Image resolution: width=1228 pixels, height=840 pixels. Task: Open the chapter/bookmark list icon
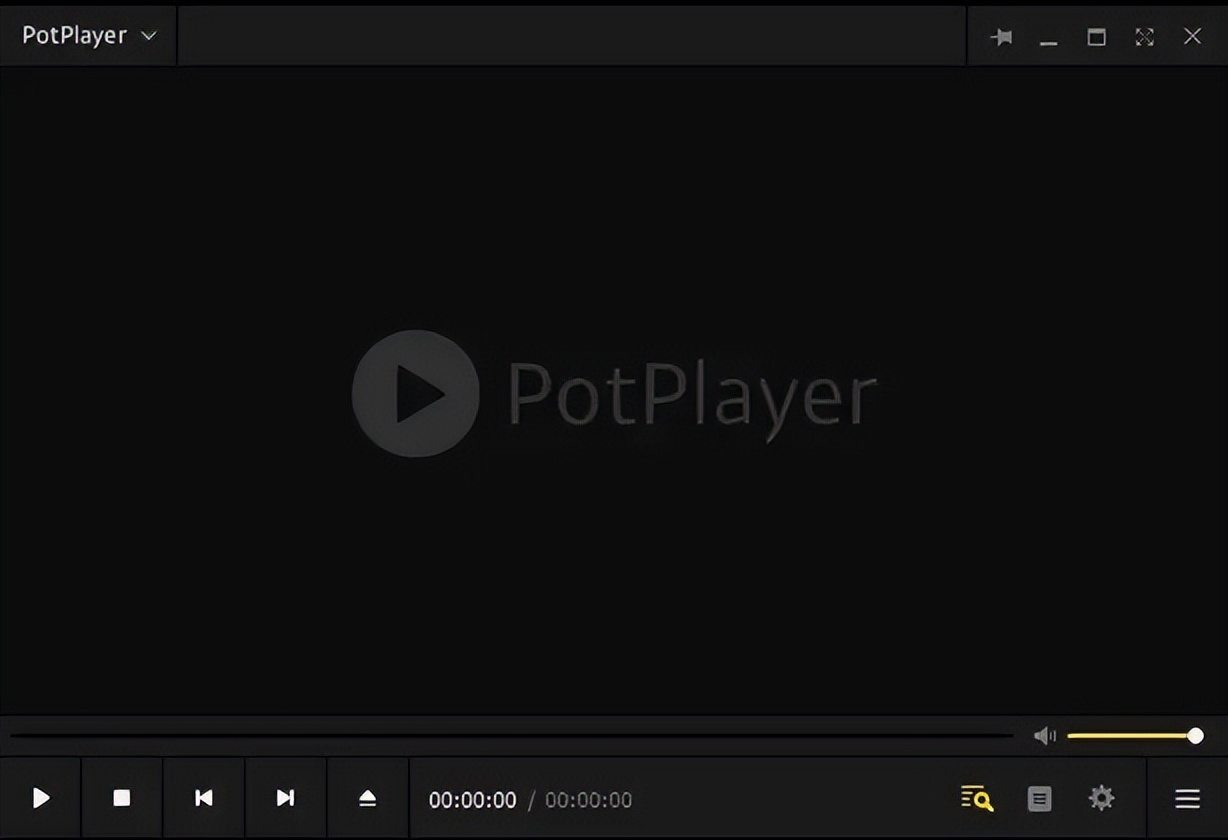pos(1040,799)
